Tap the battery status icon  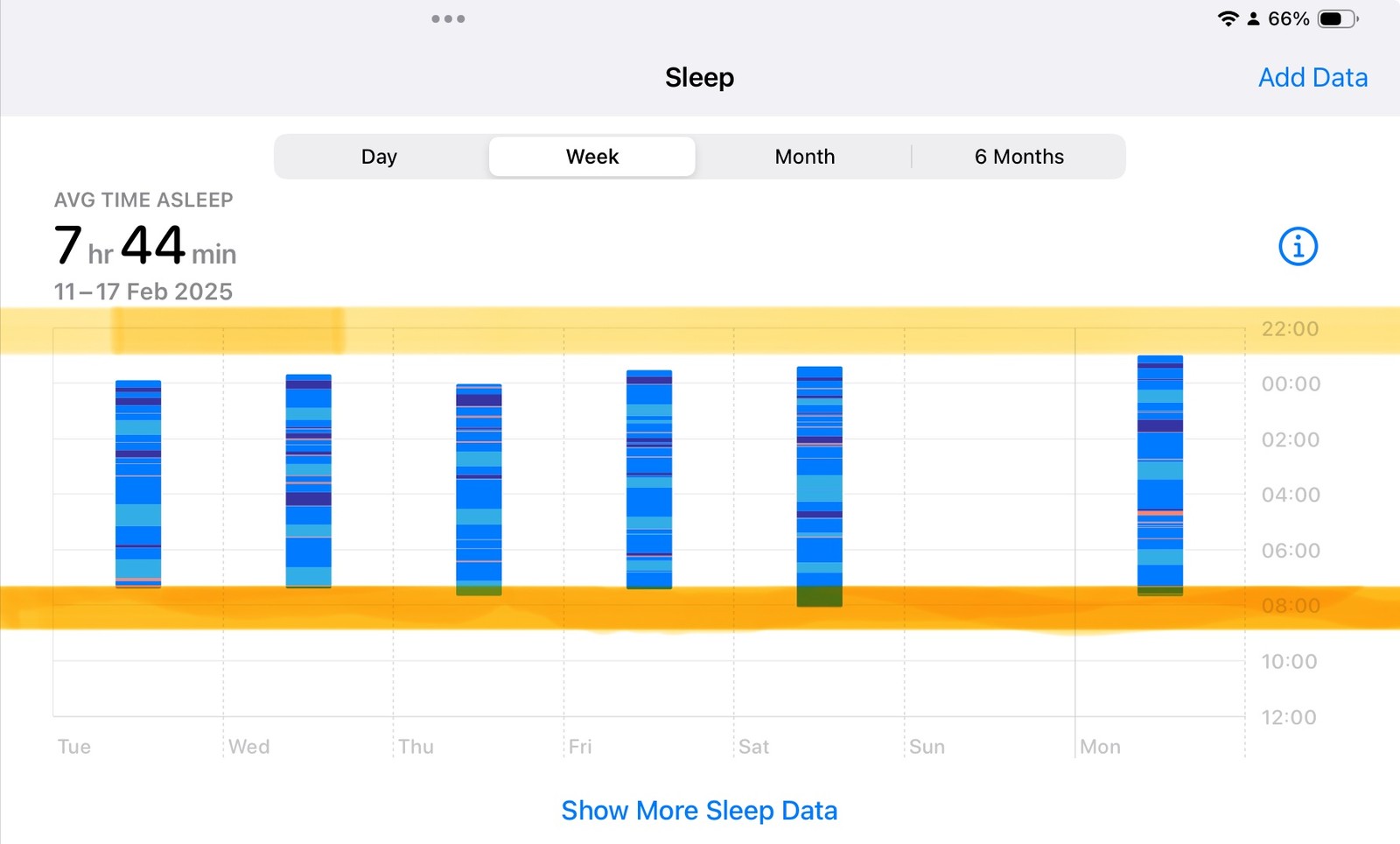click(x=1337, y=18)
